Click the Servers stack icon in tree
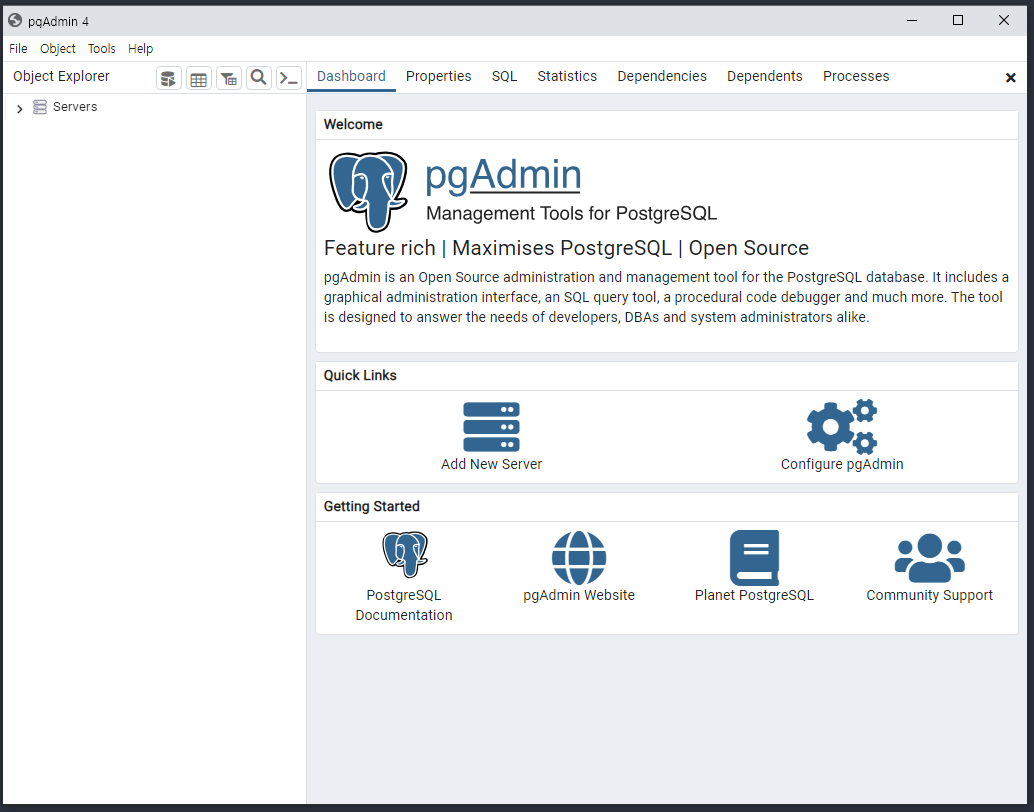The height and width of the screenshot is (812, 1034). [x=40, y=107]
